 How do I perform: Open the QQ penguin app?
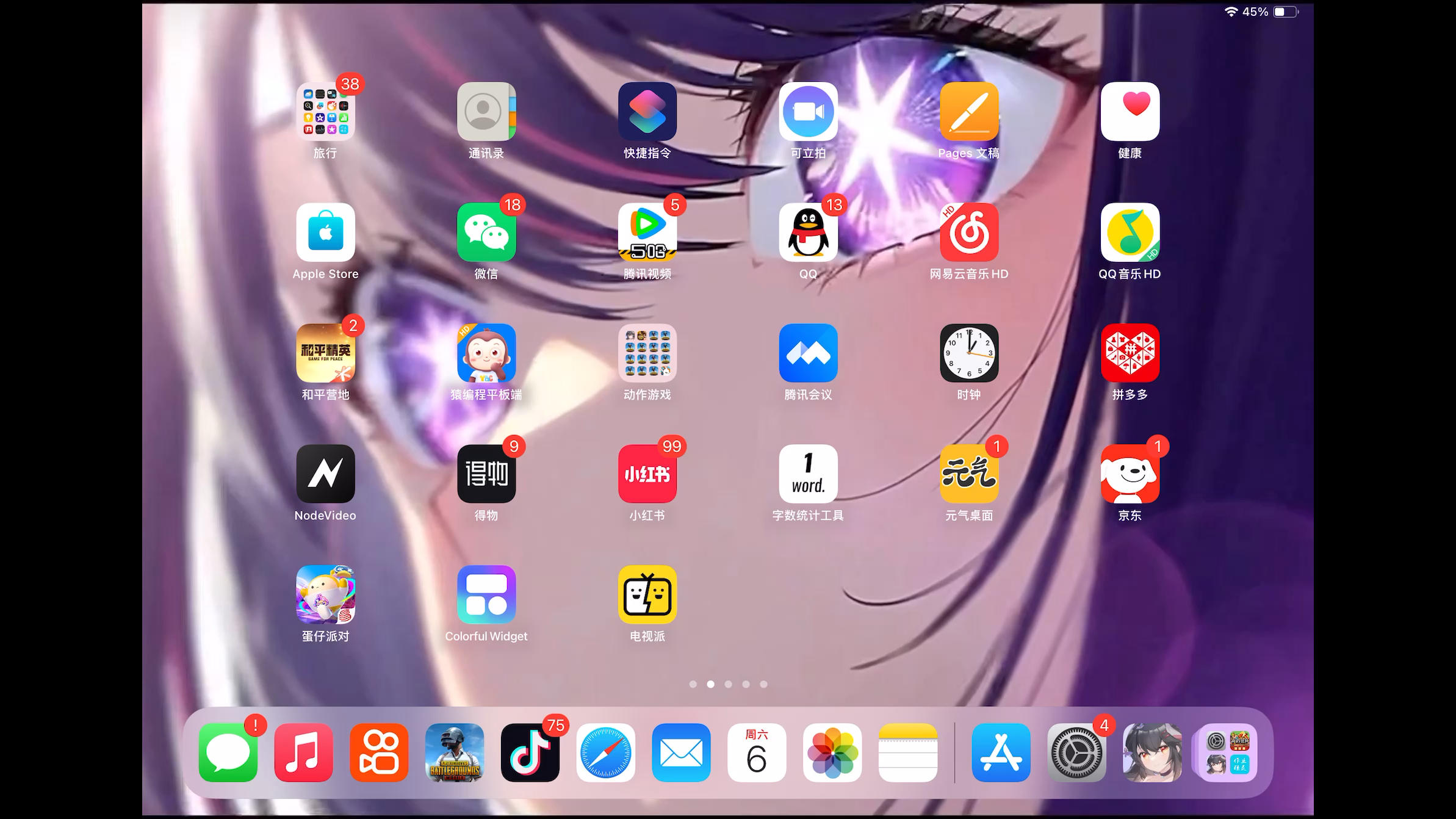coord(808,233)
